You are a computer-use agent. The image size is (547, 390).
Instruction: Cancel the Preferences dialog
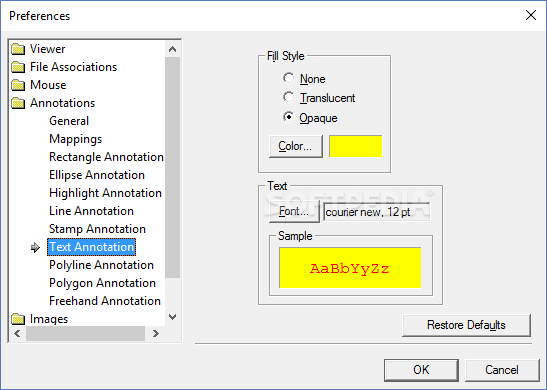502,370
